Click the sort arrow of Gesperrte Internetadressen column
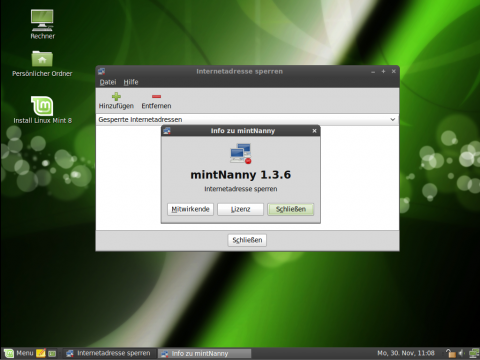This screenshot has height=360, width=480. click(393, 119)
